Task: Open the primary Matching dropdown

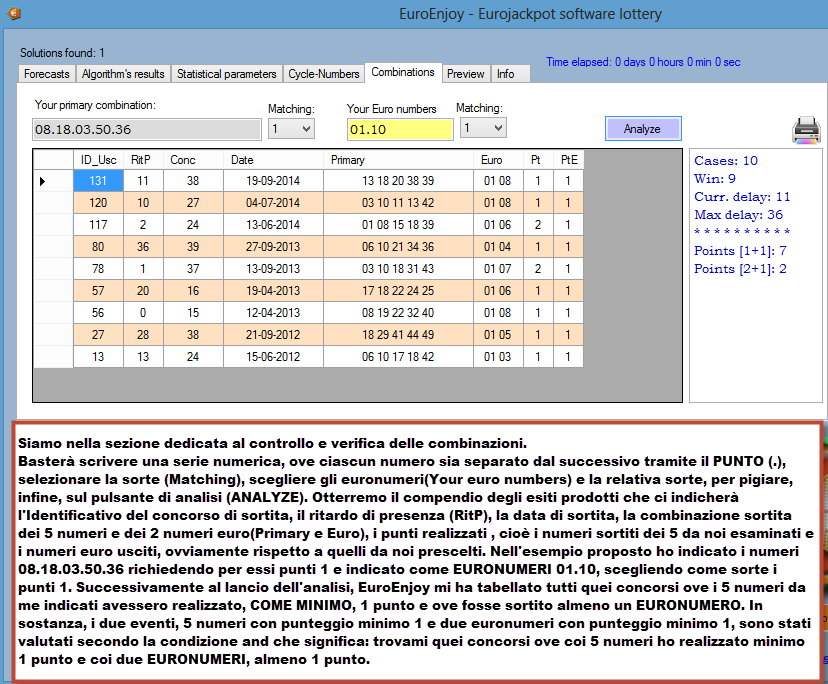Action: click(291, 129)
